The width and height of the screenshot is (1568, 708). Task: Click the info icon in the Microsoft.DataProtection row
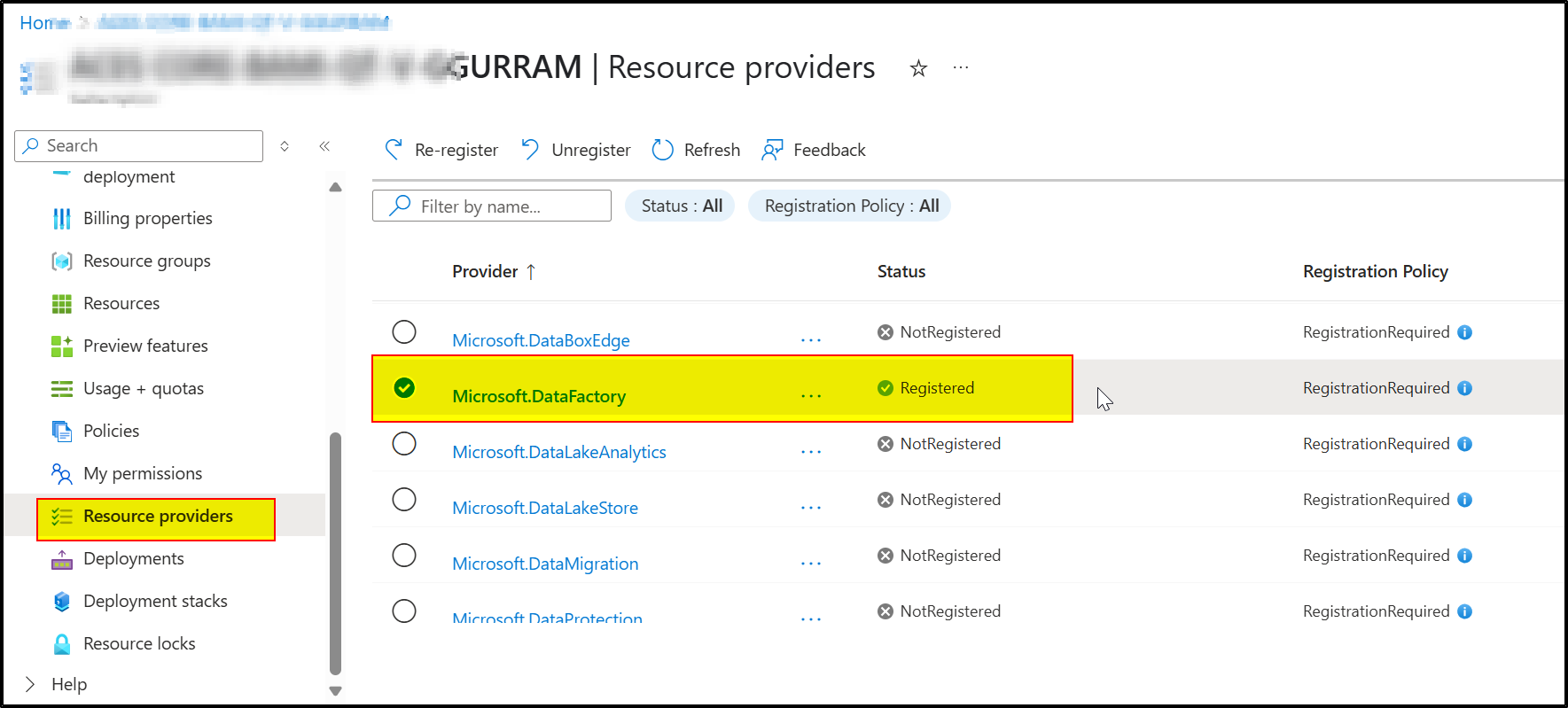[1464, 611]
